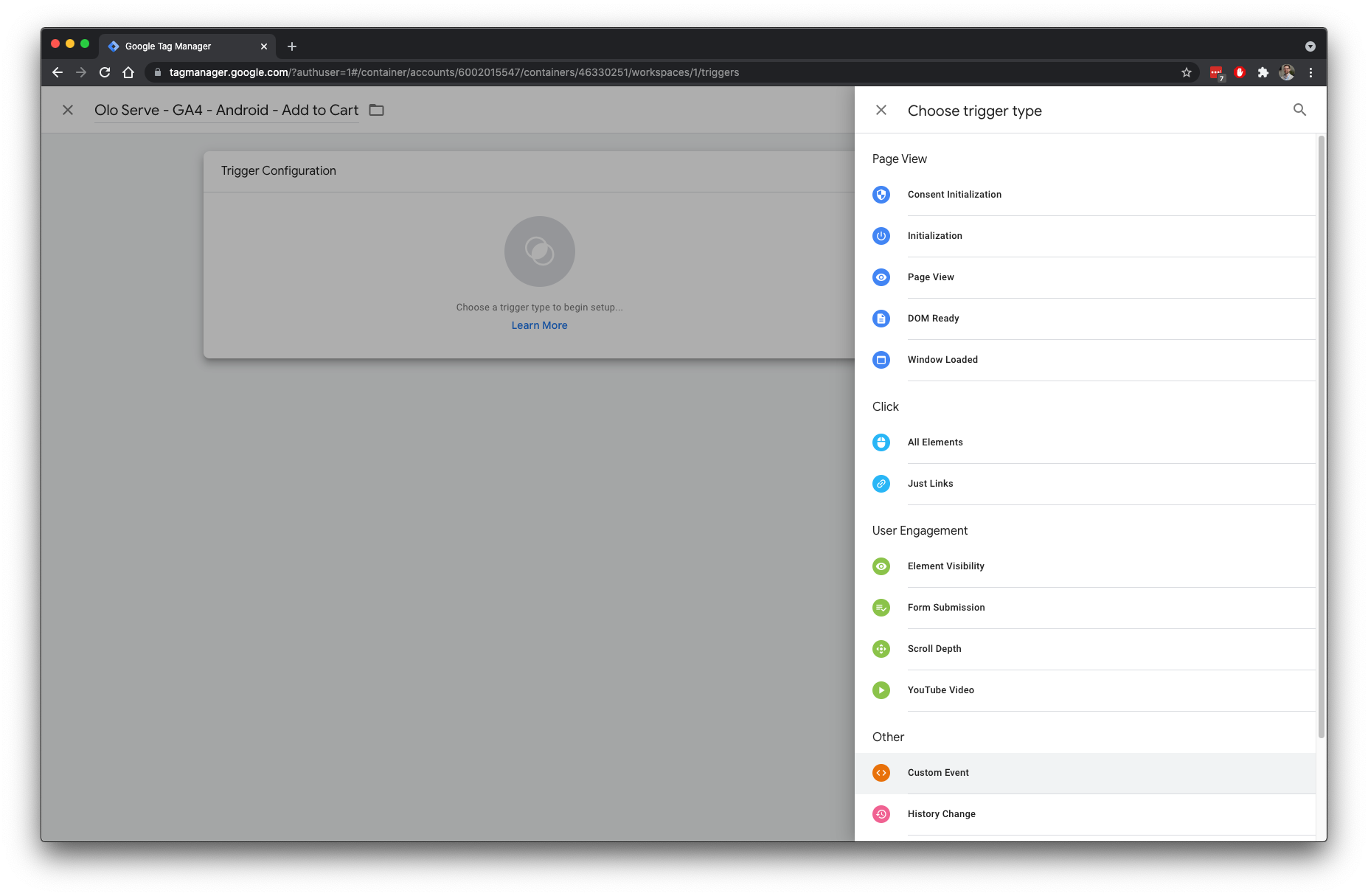Close the Choose trigger type panel
Image resolution: width=1368 pixels, height=896 pixels.
point(881,110)
